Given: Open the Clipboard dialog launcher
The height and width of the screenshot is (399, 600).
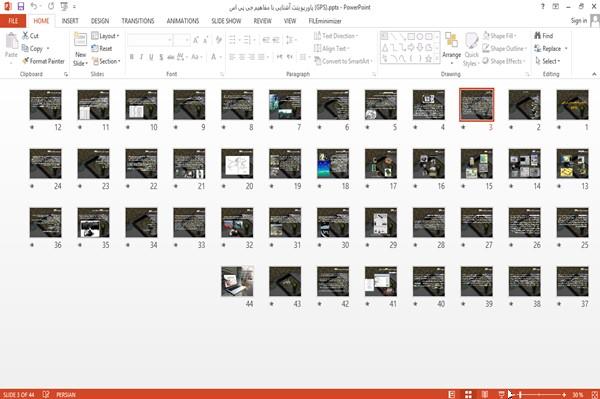Looking at the screenshot, I should (x=66, y=74).
